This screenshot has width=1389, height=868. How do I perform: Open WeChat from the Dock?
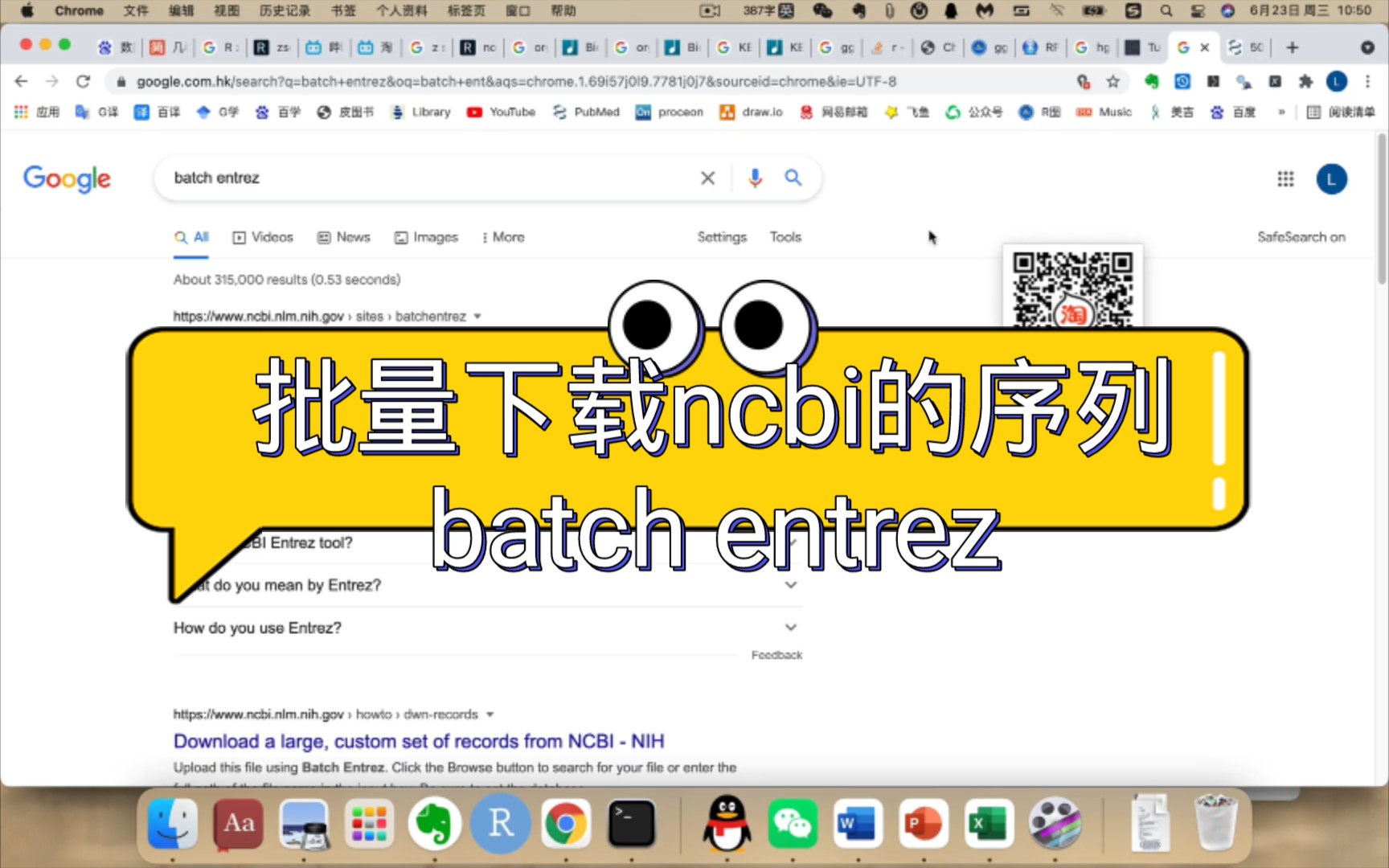pyautogui.click(x=793, y=823)
